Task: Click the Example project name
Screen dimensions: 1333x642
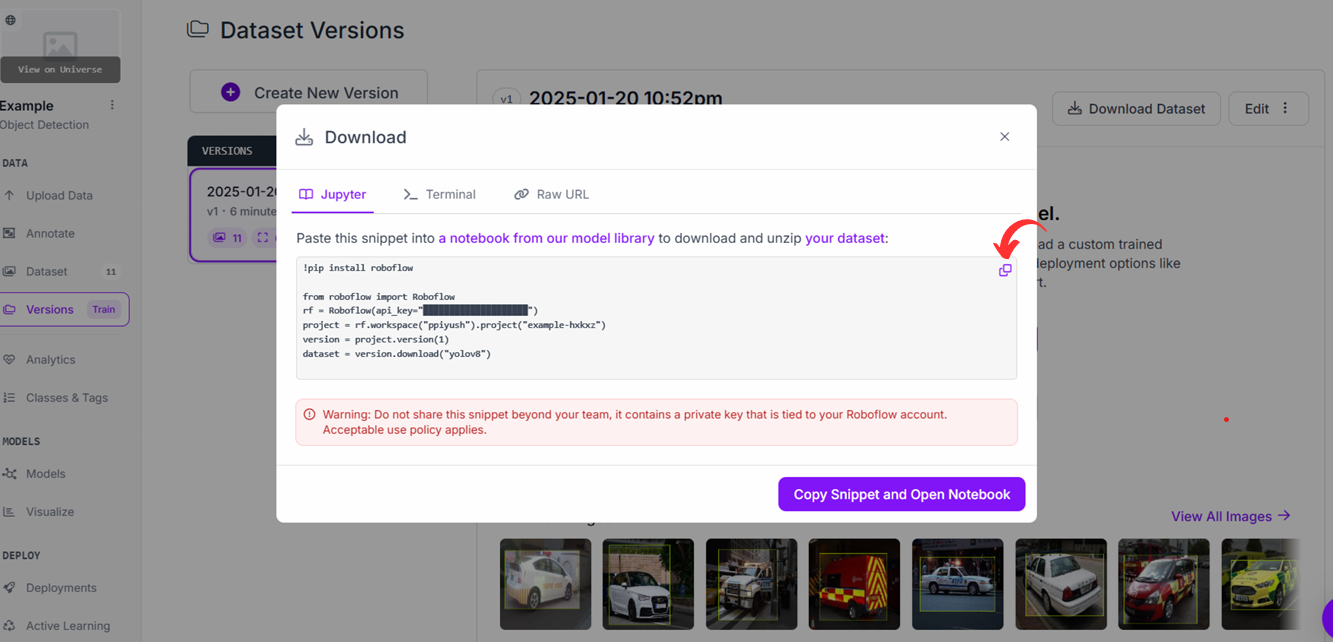Action: 27,105
